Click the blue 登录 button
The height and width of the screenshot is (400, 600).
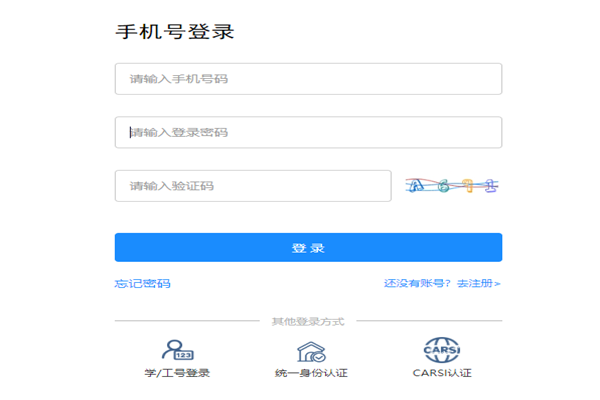click(x=308, y=247)
